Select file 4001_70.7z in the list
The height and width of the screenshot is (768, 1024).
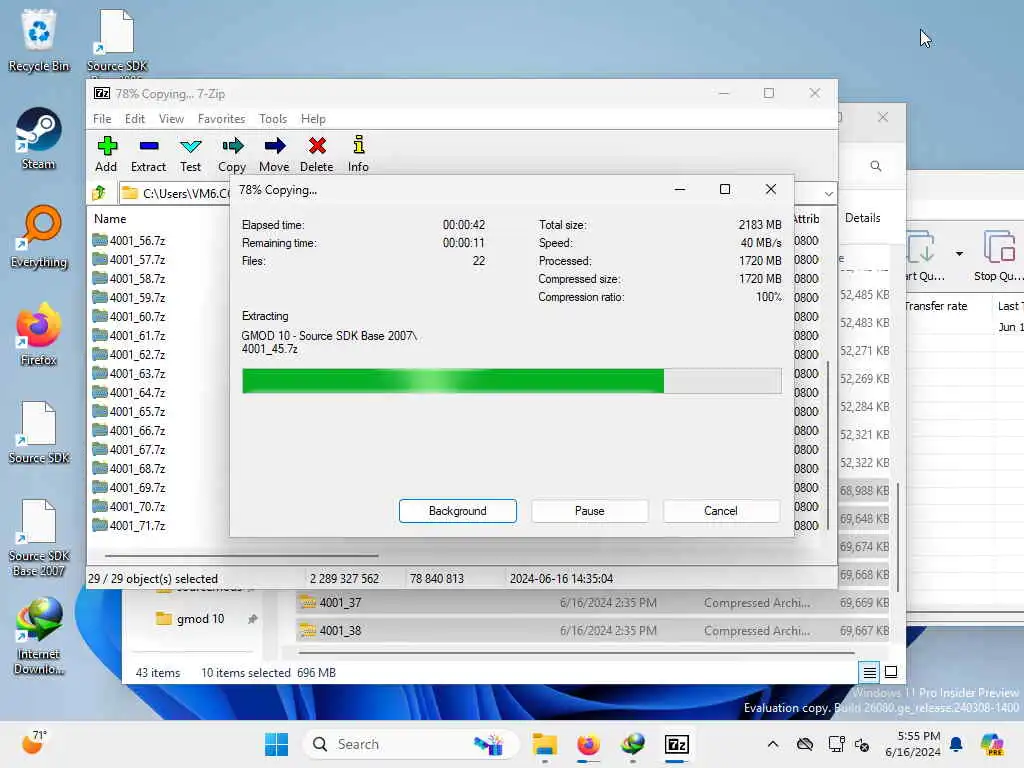click(129, 506)
